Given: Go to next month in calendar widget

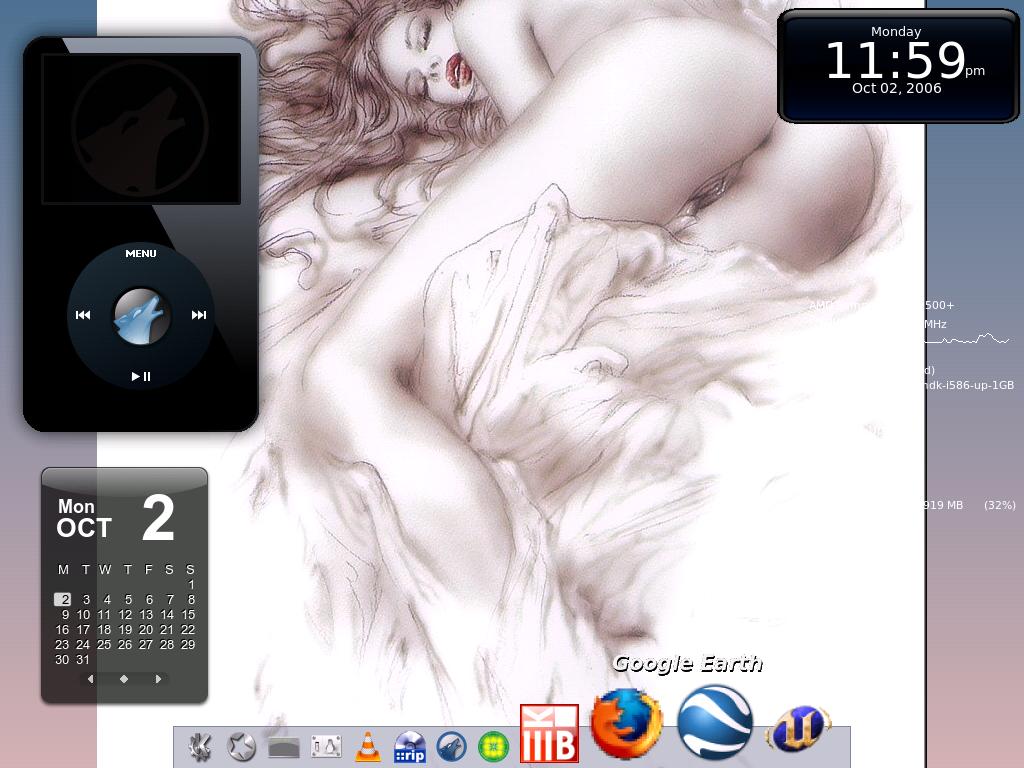Looking at the screenshot, I should point(158,679).
